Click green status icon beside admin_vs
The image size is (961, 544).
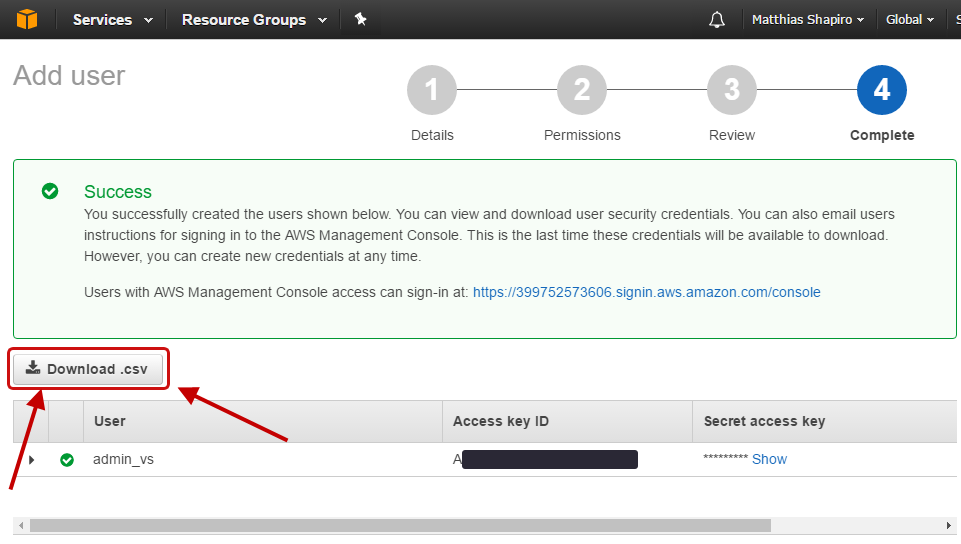(67, 460)
